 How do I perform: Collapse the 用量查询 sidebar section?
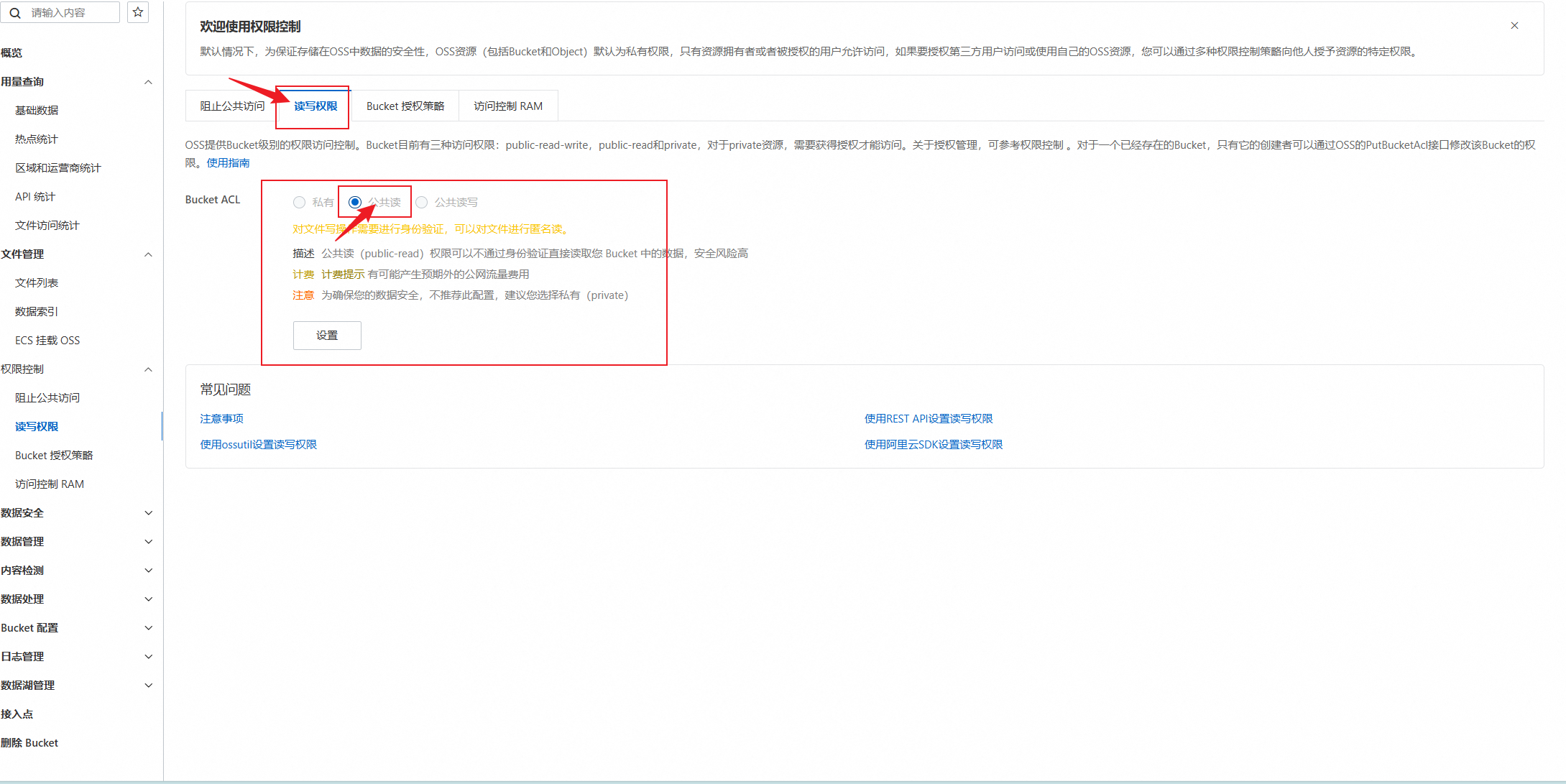148,82
